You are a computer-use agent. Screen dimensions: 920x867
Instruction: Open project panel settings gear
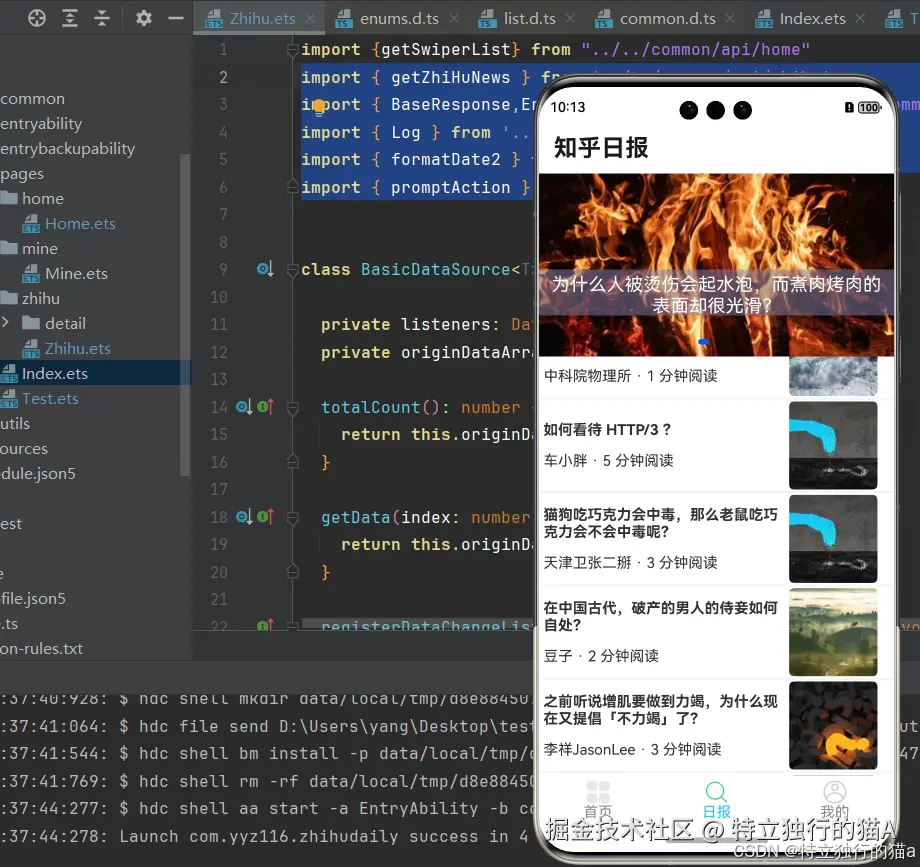[x=144, y=18]
